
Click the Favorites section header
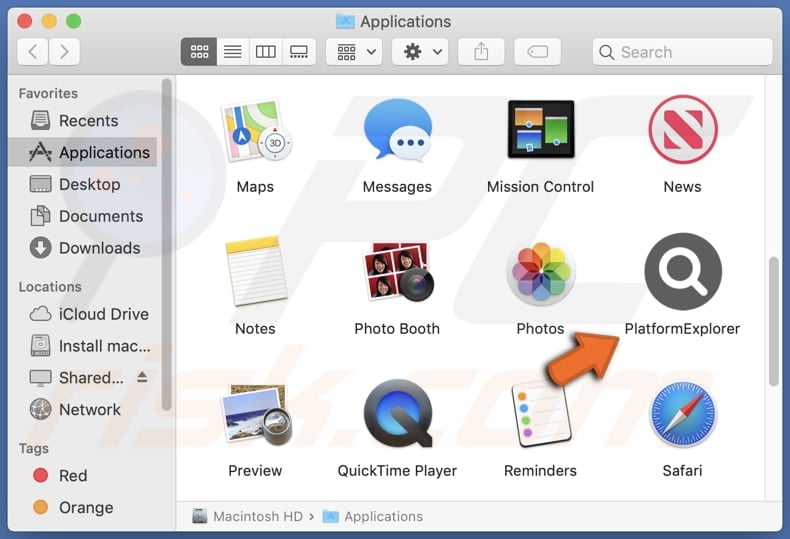48,94
